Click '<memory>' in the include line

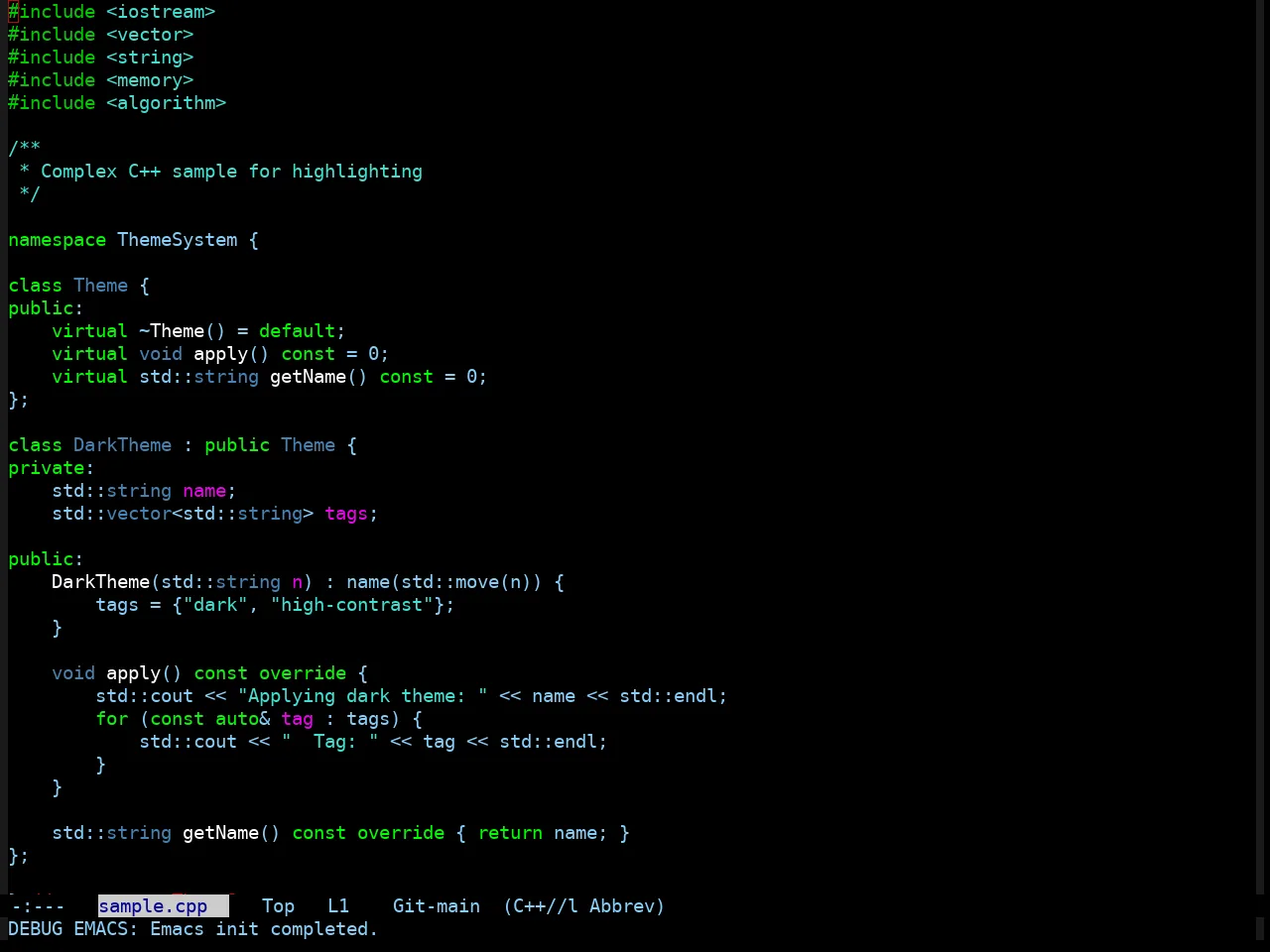coord(150,80)
